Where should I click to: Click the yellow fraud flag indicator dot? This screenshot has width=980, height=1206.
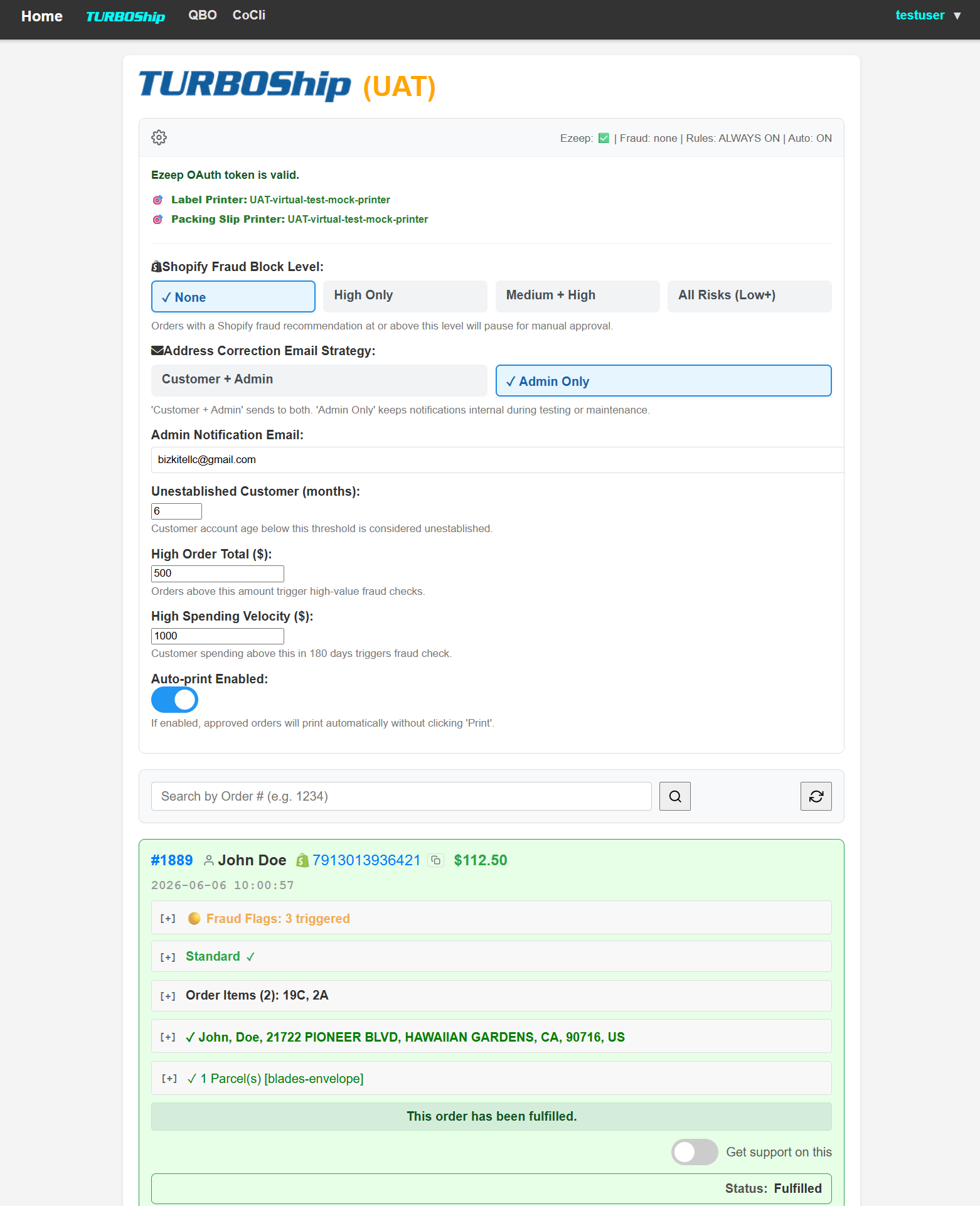(194, 919)
